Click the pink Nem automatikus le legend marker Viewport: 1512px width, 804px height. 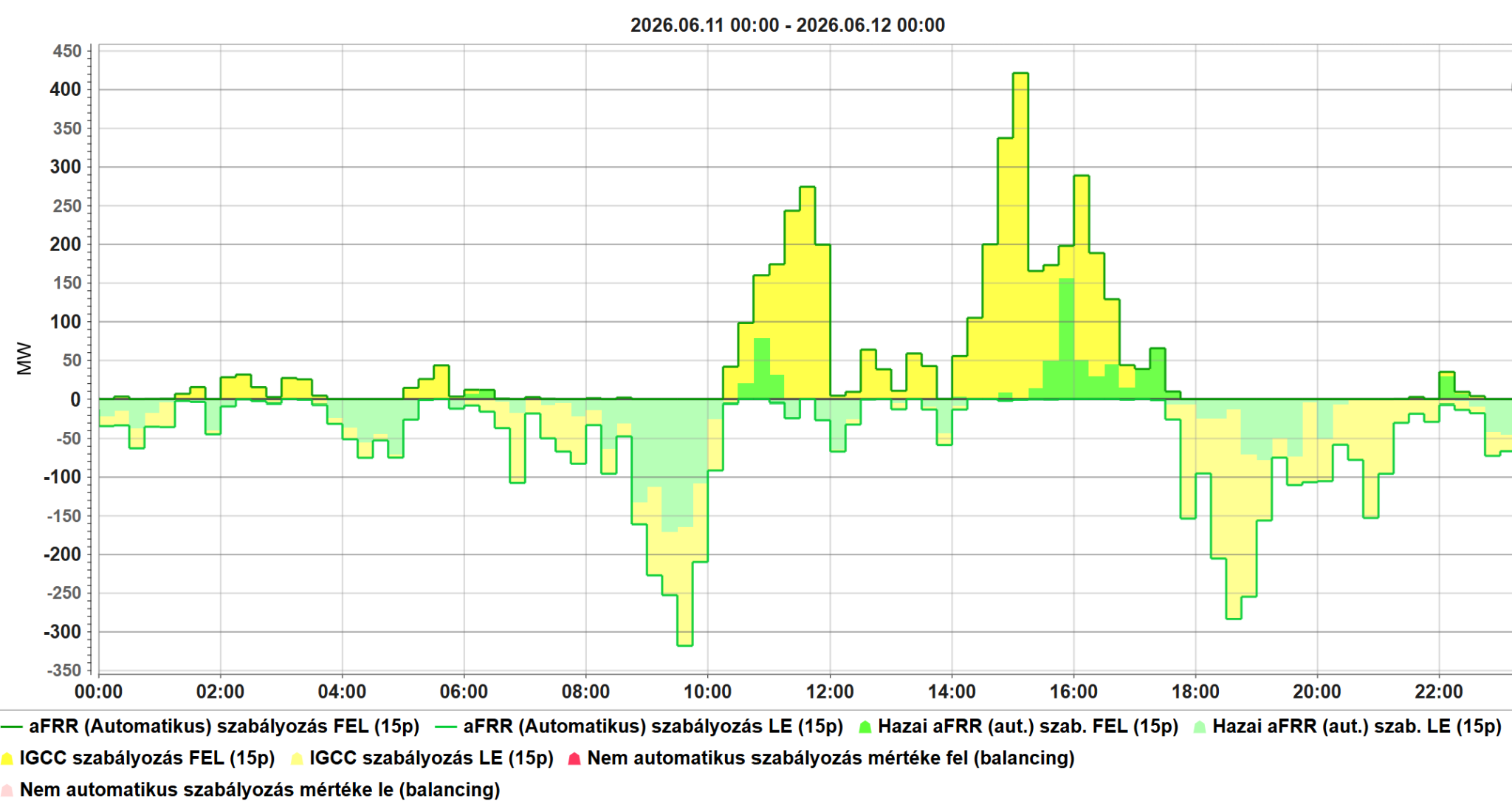coord(7,790)
